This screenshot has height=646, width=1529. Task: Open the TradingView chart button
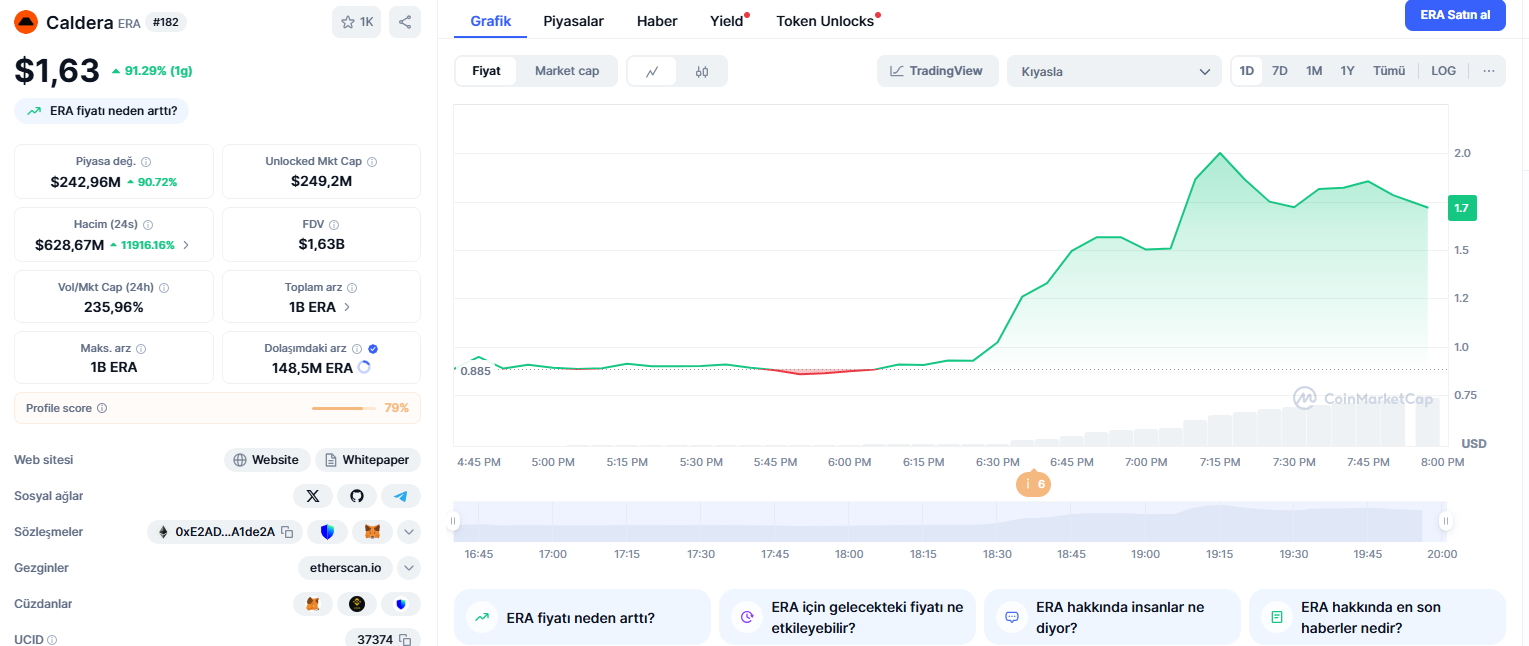tap(938, 71)
